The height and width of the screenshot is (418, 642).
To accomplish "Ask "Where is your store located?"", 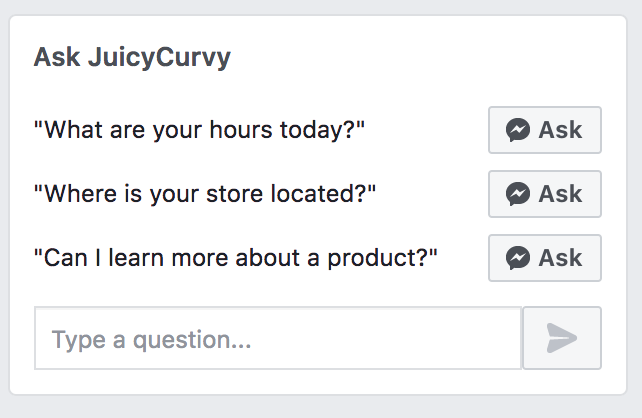I will (545, 194).
